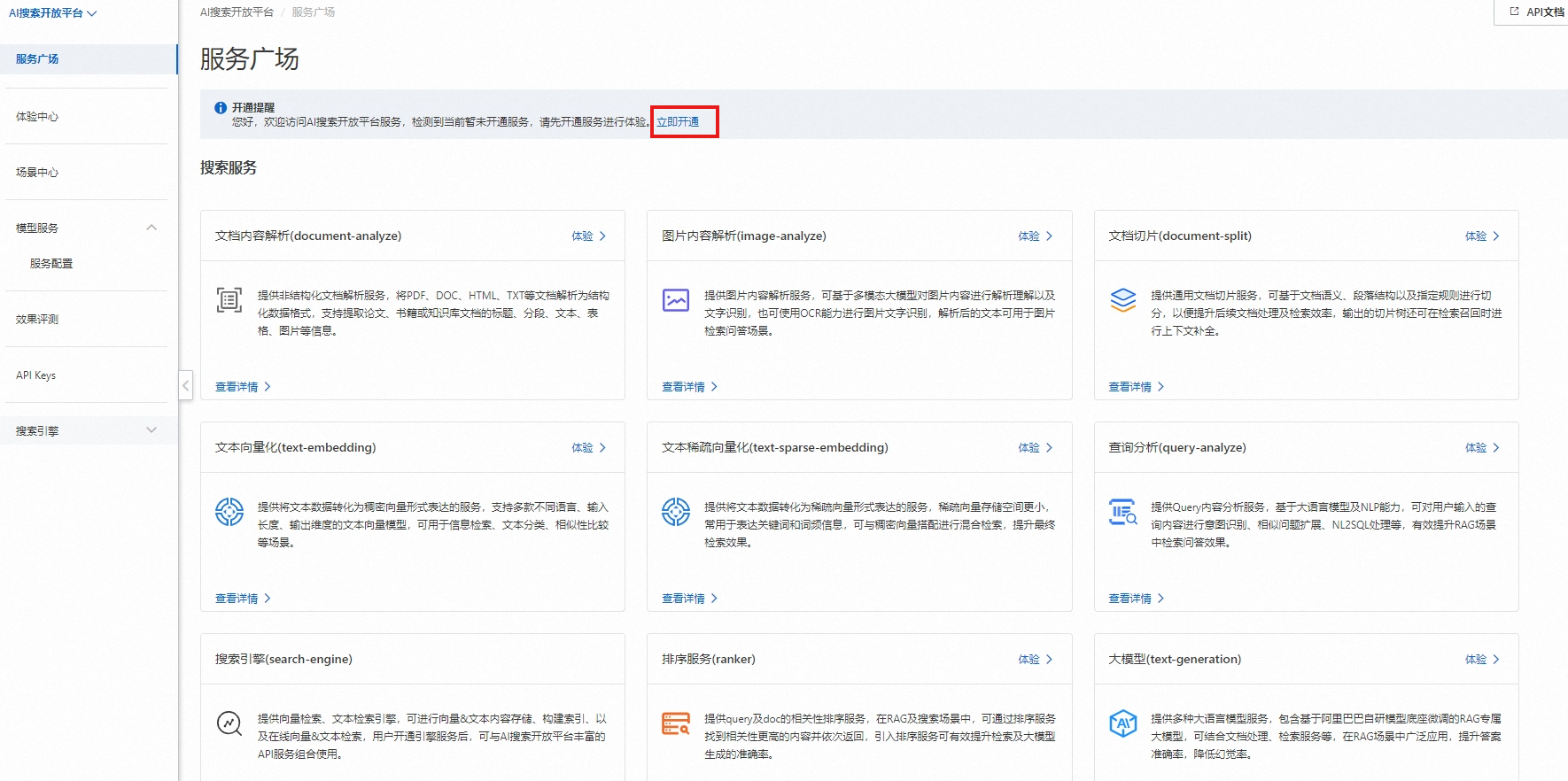Click the 文档切片(document-split) card title
1568x781 pixels.
(1180, 236)
